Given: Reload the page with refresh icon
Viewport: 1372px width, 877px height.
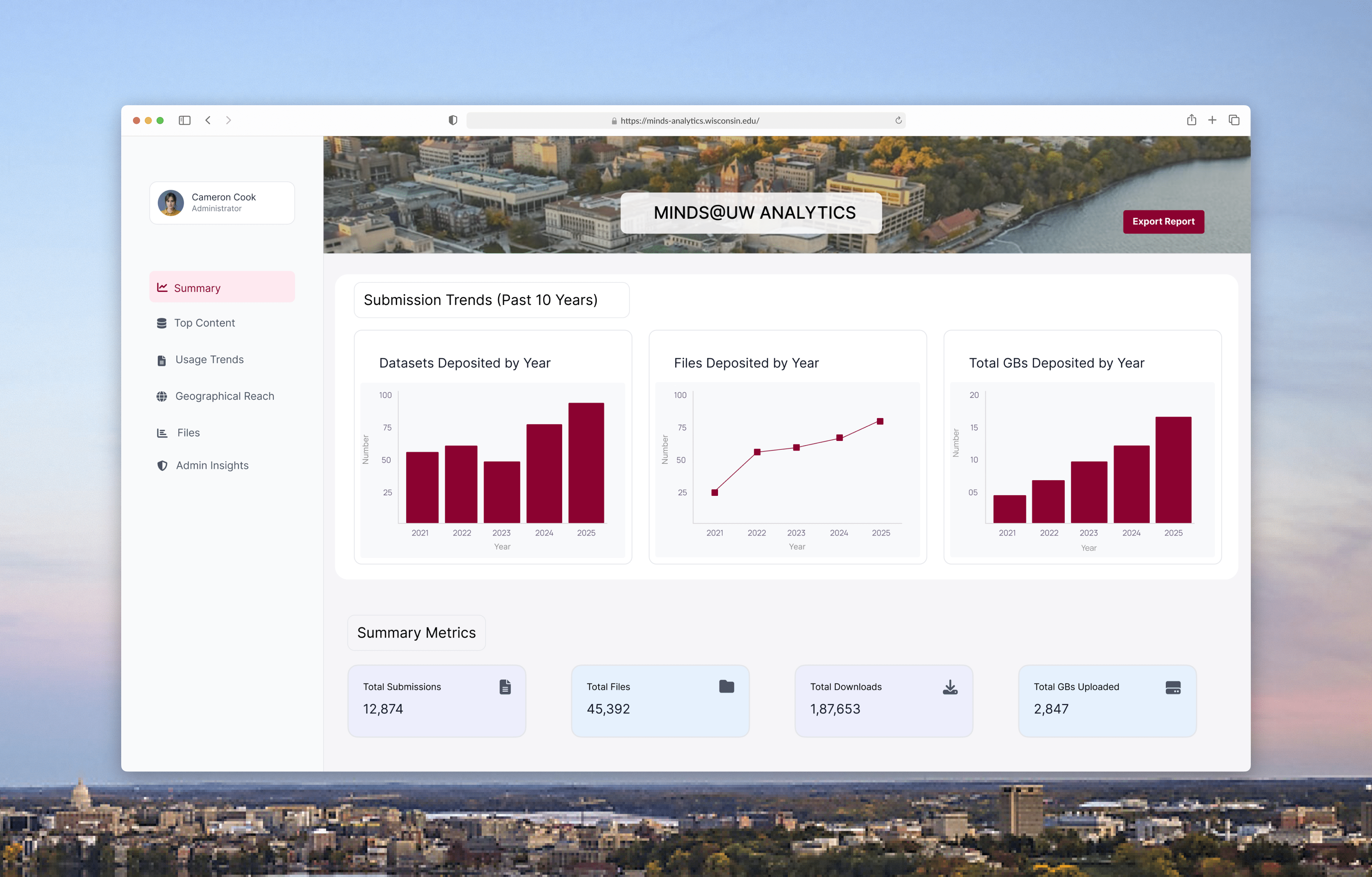Looking at the screenshot, I should (899, 120).
